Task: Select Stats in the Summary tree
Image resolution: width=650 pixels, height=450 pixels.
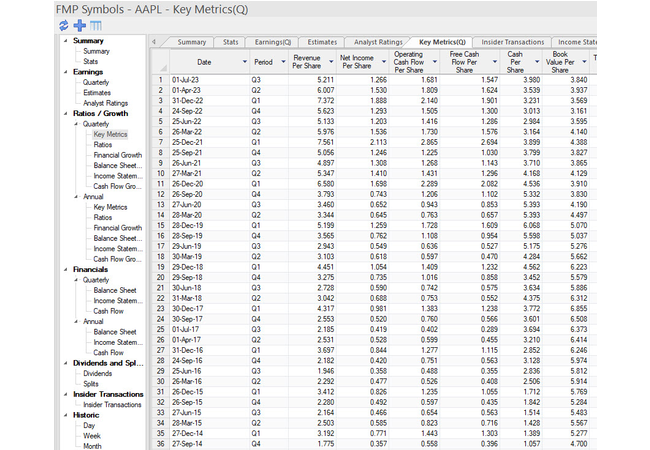Action: (90, 61)
